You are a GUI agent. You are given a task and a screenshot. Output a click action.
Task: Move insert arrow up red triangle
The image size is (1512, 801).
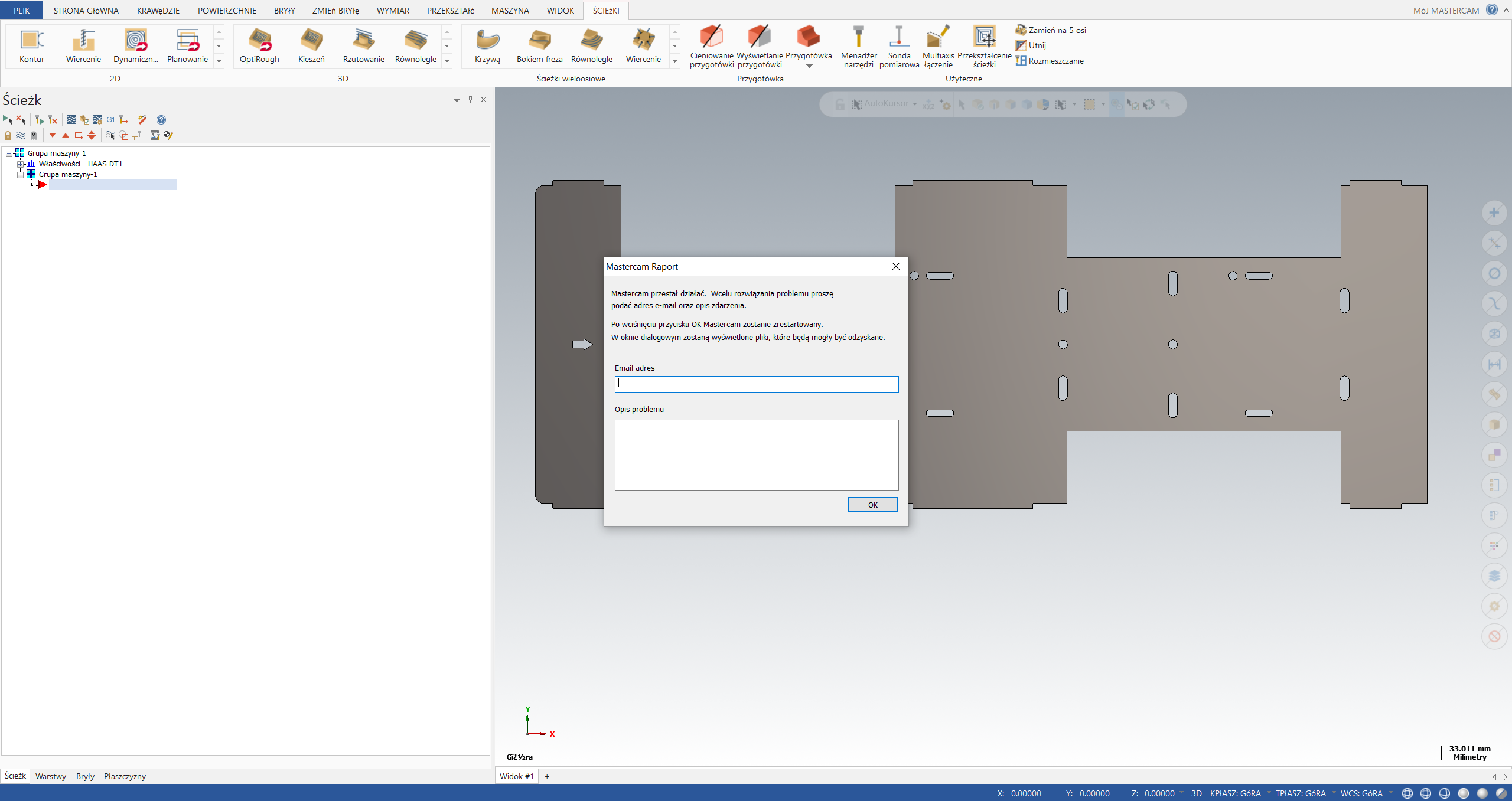[66, 135]
